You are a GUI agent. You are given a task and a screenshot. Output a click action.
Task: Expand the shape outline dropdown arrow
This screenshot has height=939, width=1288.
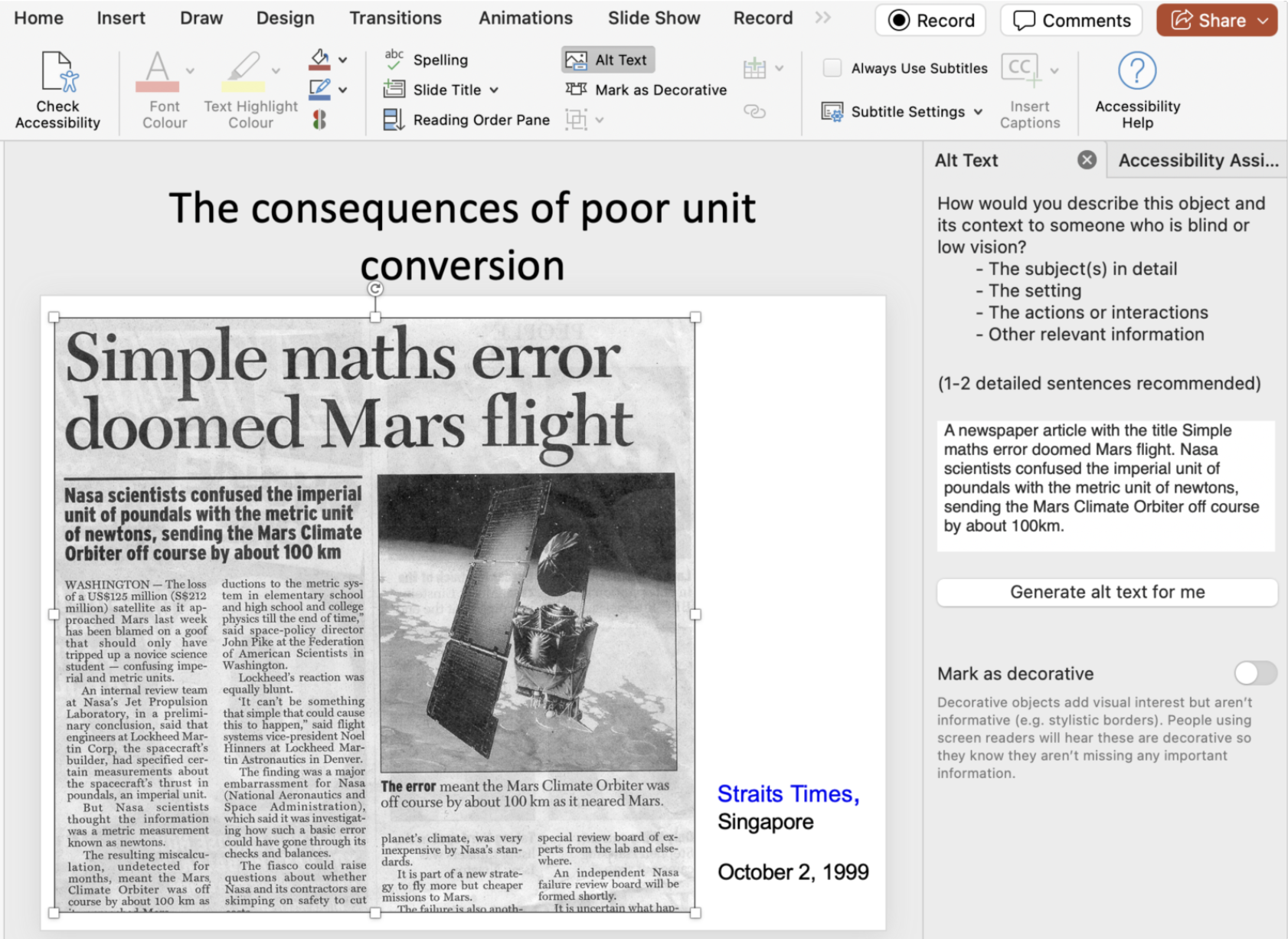pos(343,90)
